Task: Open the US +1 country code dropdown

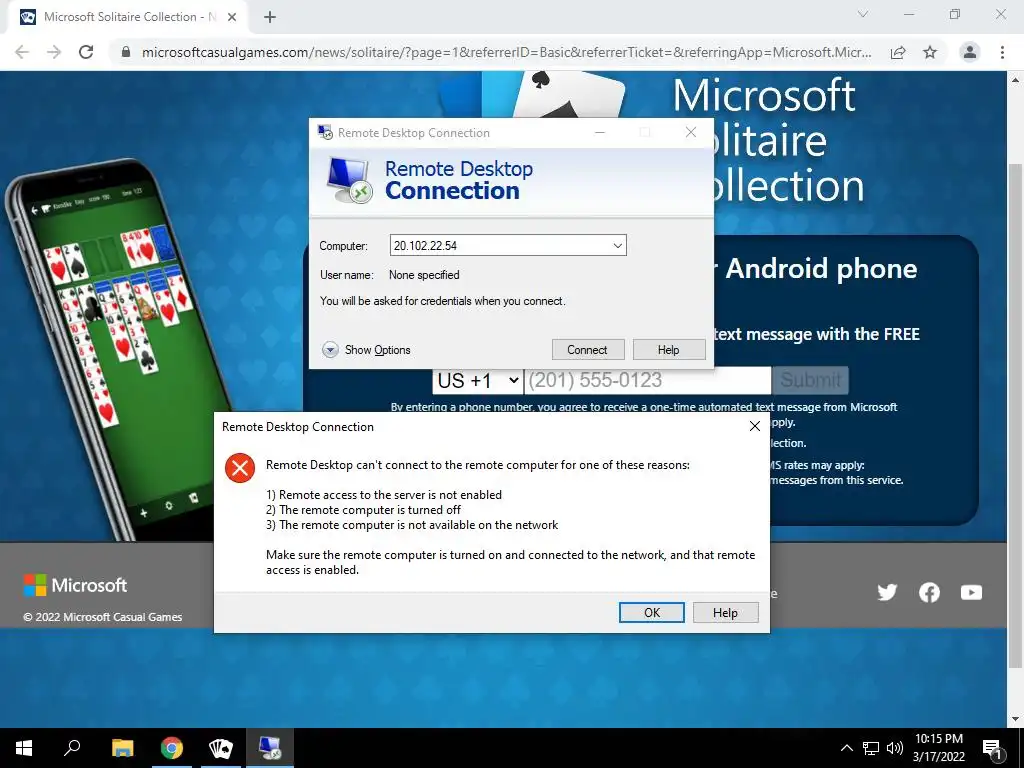Action: tap(477, 380)
